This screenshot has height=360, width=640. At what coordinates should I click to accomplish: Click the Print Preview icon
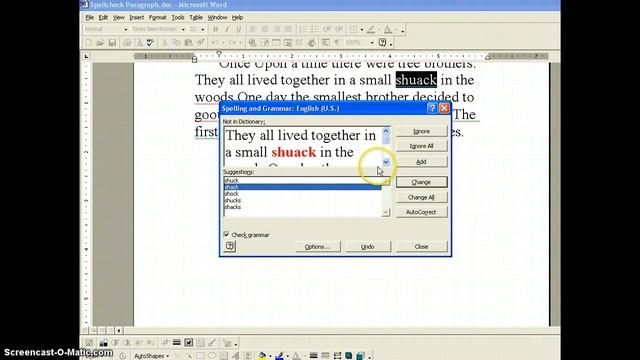coord(138,42)
